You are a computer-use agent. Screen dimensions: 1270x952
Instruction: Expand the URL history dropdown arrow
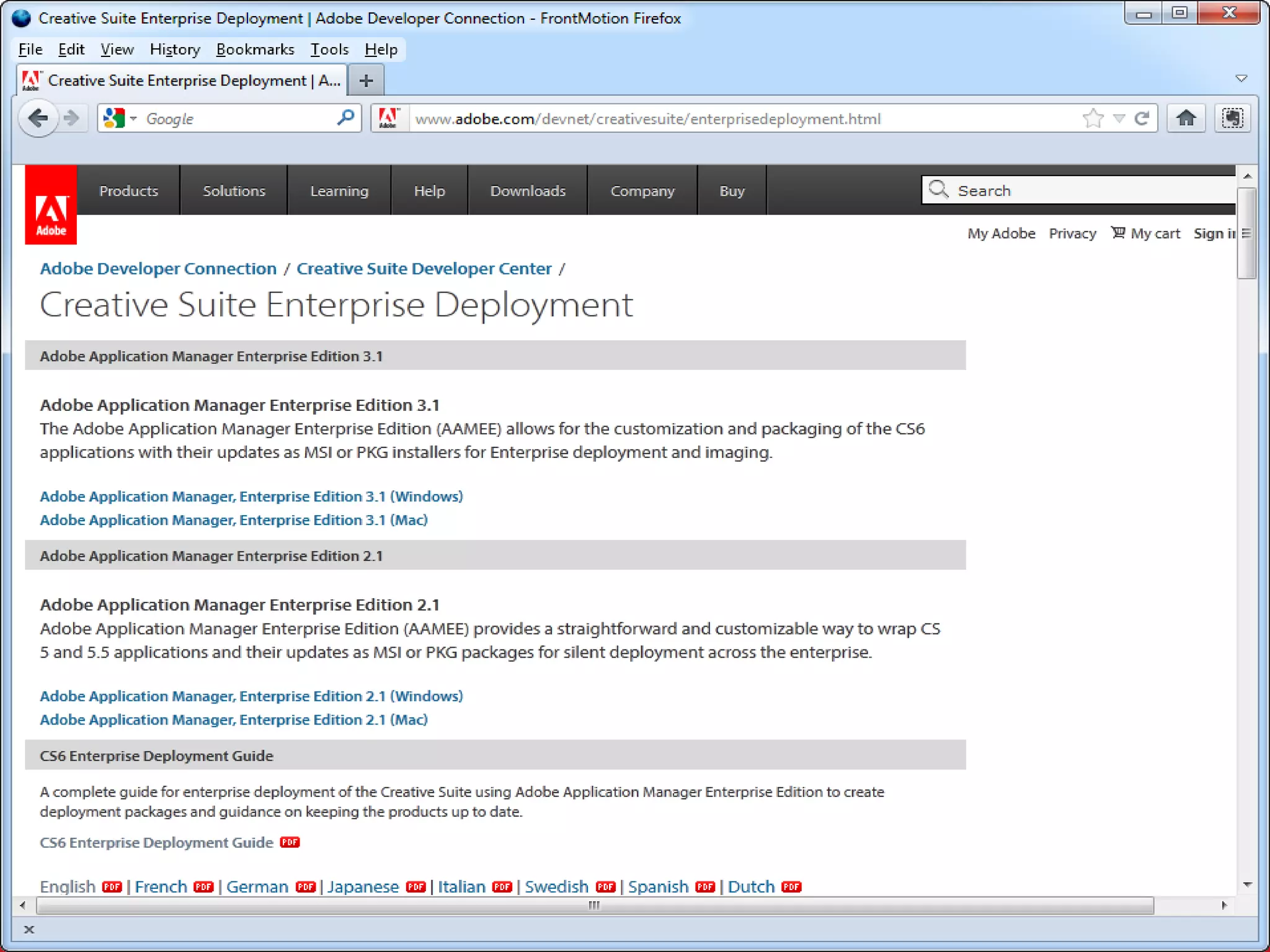pyautogui.click(x=1119, y=118)
